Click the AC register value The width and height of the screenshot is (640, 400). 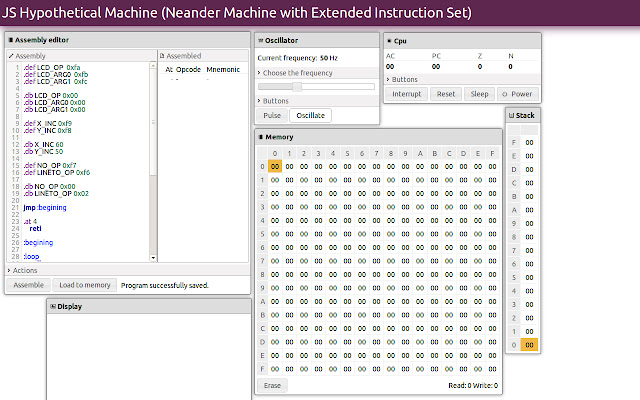390,67
